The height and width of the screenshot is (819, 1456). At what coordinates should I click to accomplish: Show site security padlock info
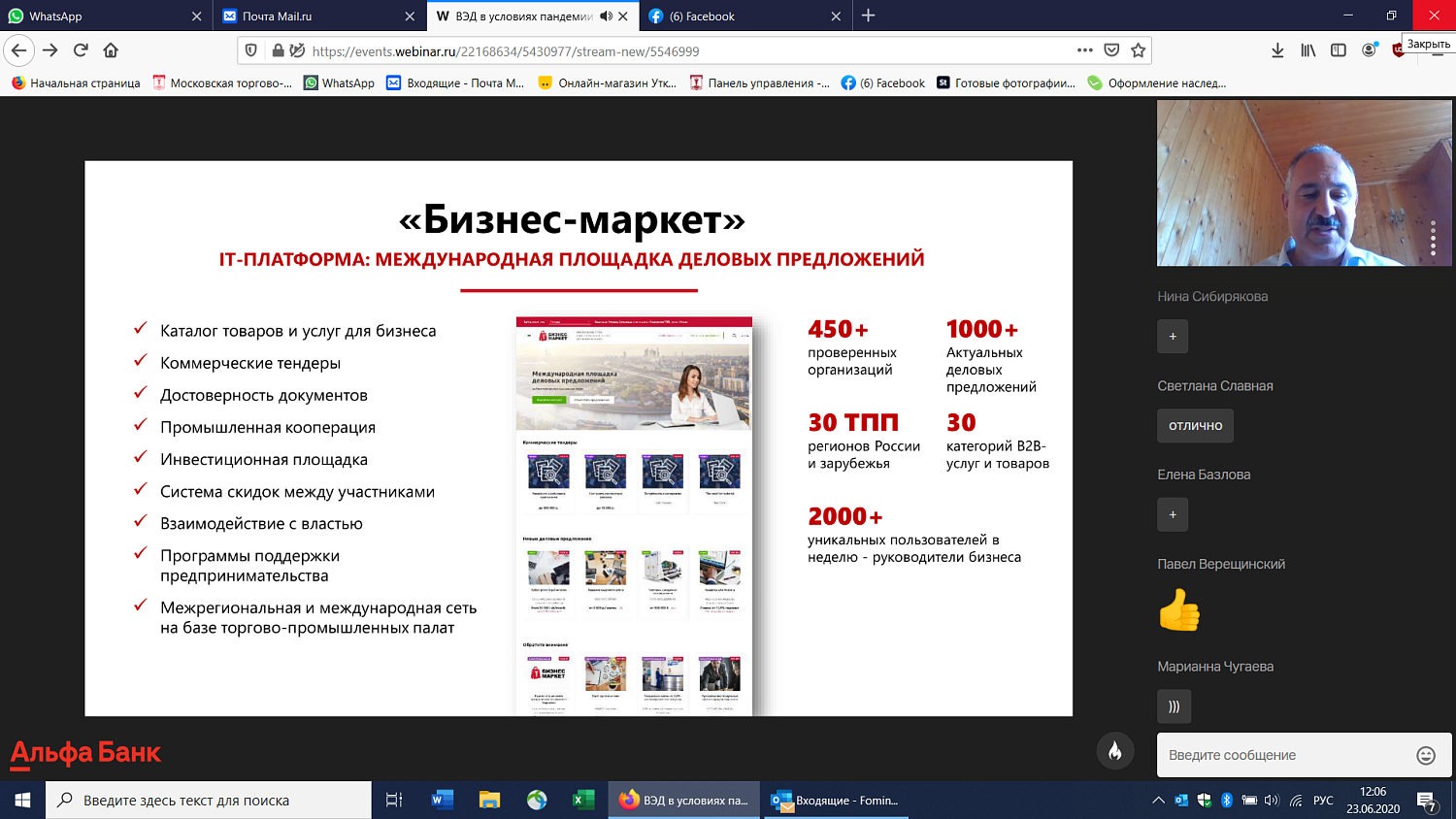[x=278, y=50]
